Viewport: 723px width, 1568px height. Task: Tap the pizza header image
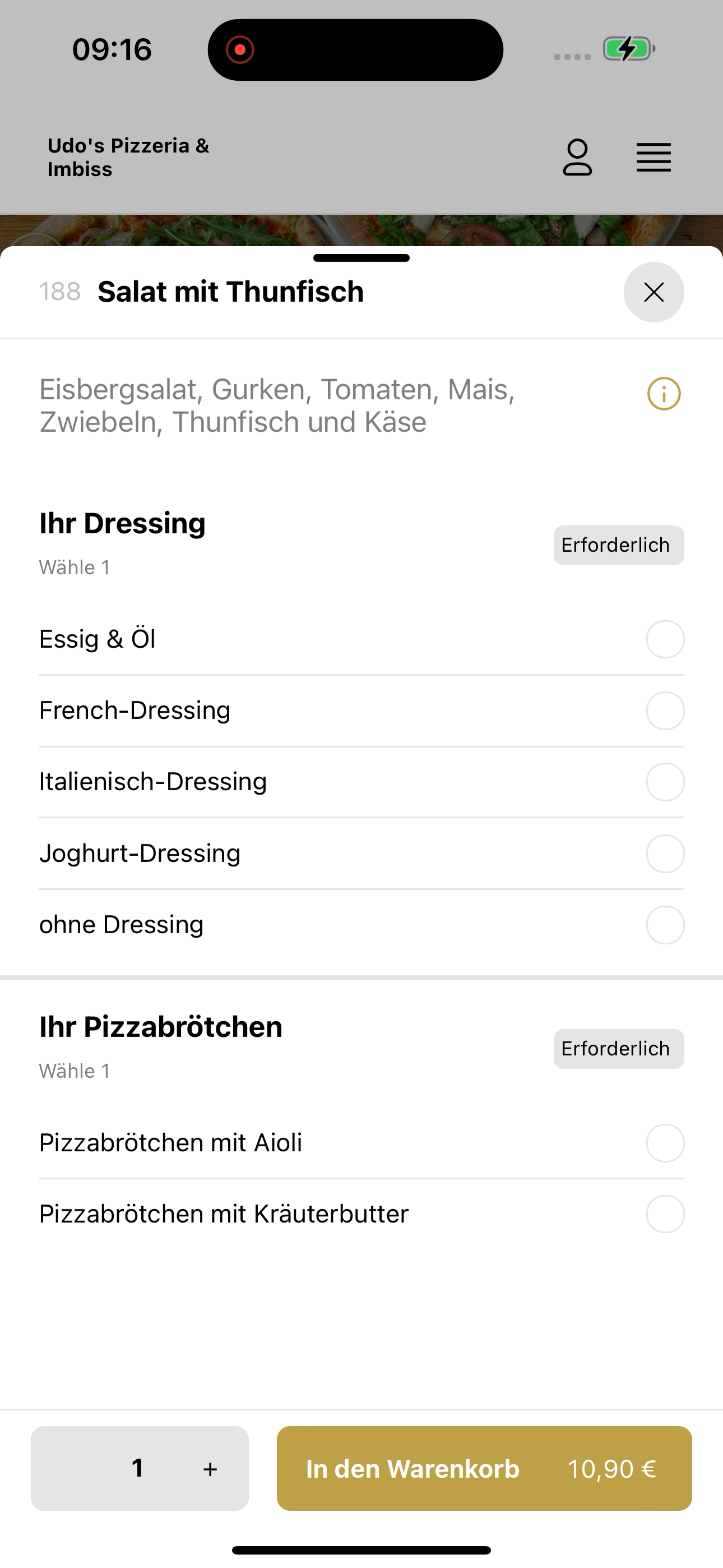pos(361,230)
